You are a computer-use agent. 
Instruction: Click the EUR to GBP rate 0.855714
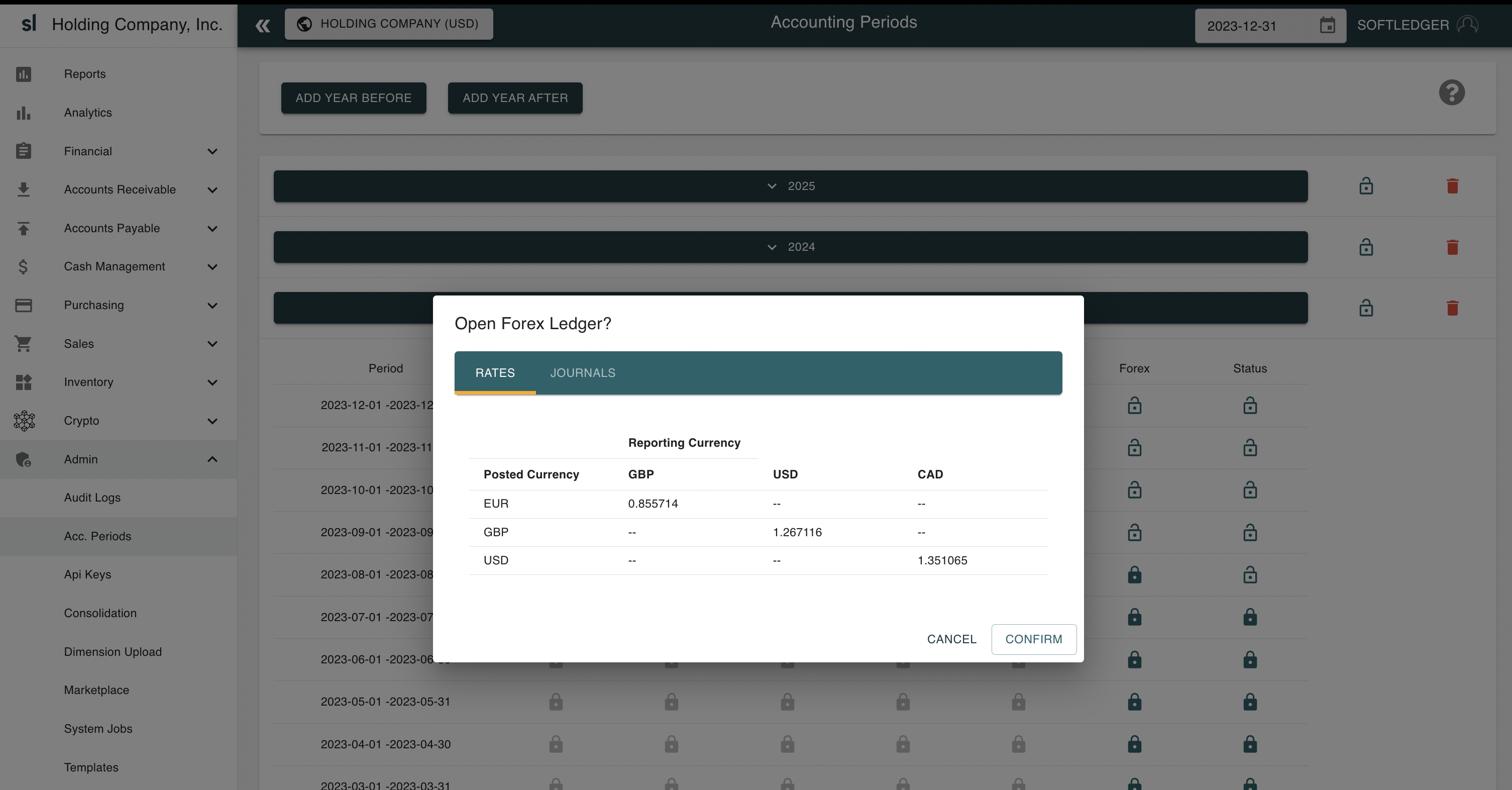click(x=653, y=504)
